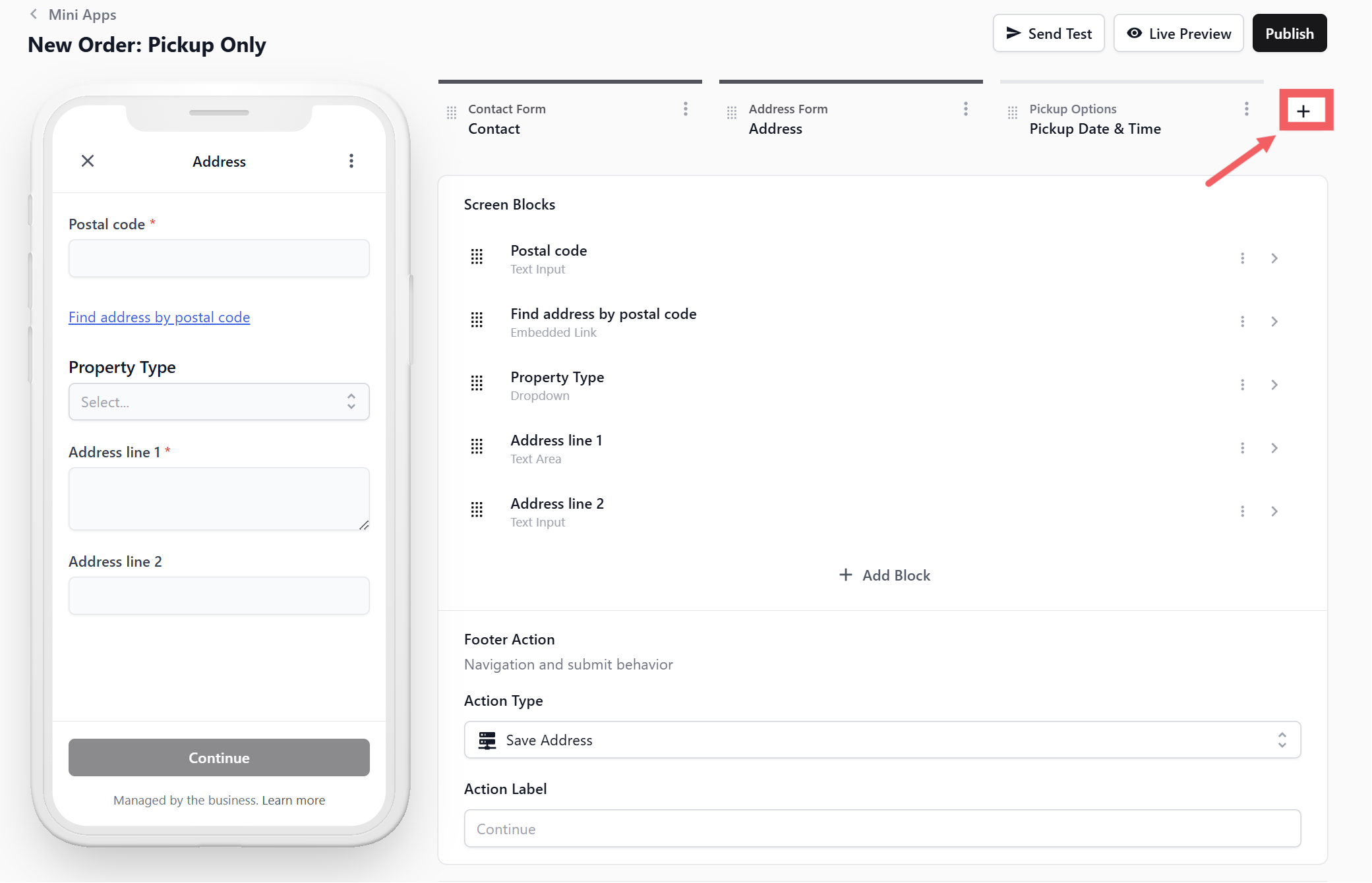Screen dimensions: 1372x883
Task: Expand Find address by postal code block
Action: (1274, 322)
